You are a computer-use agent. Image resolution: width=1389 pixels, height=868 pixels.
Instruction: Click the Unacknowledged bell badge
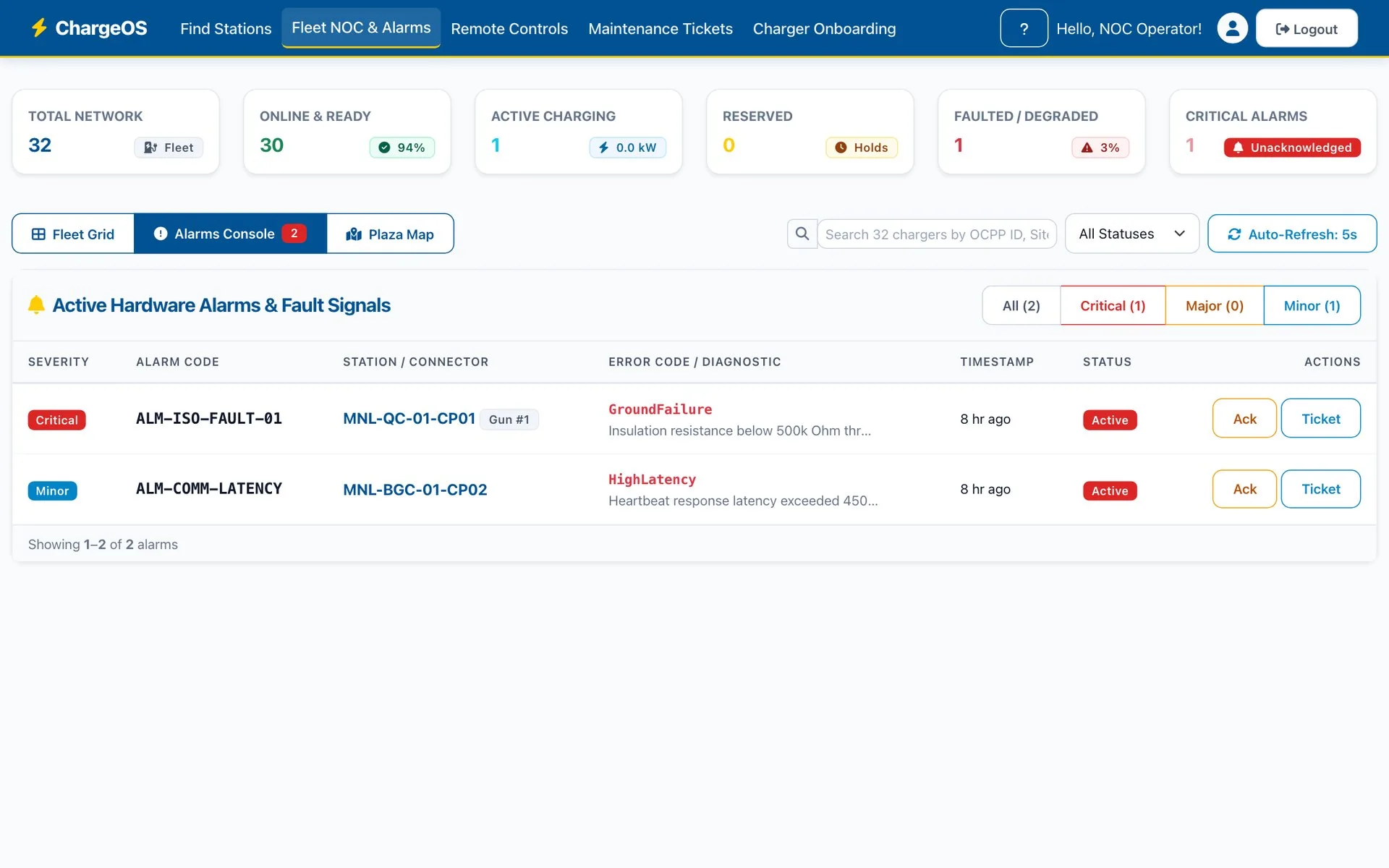pyautogui.click(x=1292, y=148)
